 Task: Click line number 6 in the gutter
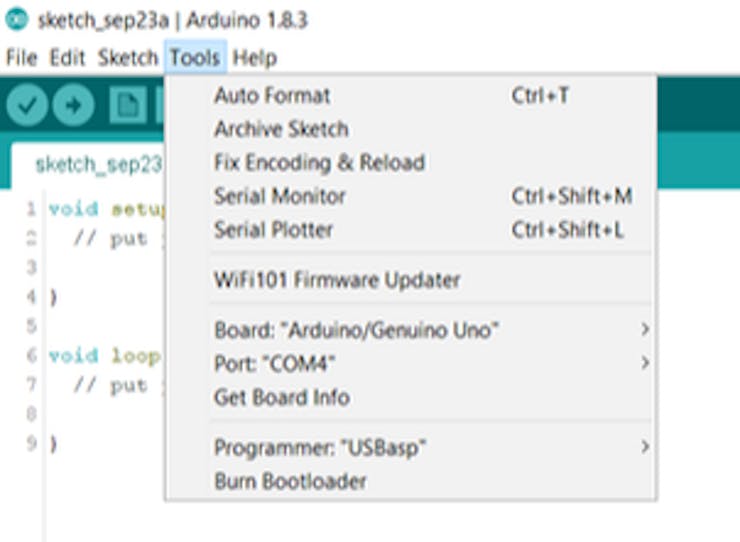click(31, 355)
